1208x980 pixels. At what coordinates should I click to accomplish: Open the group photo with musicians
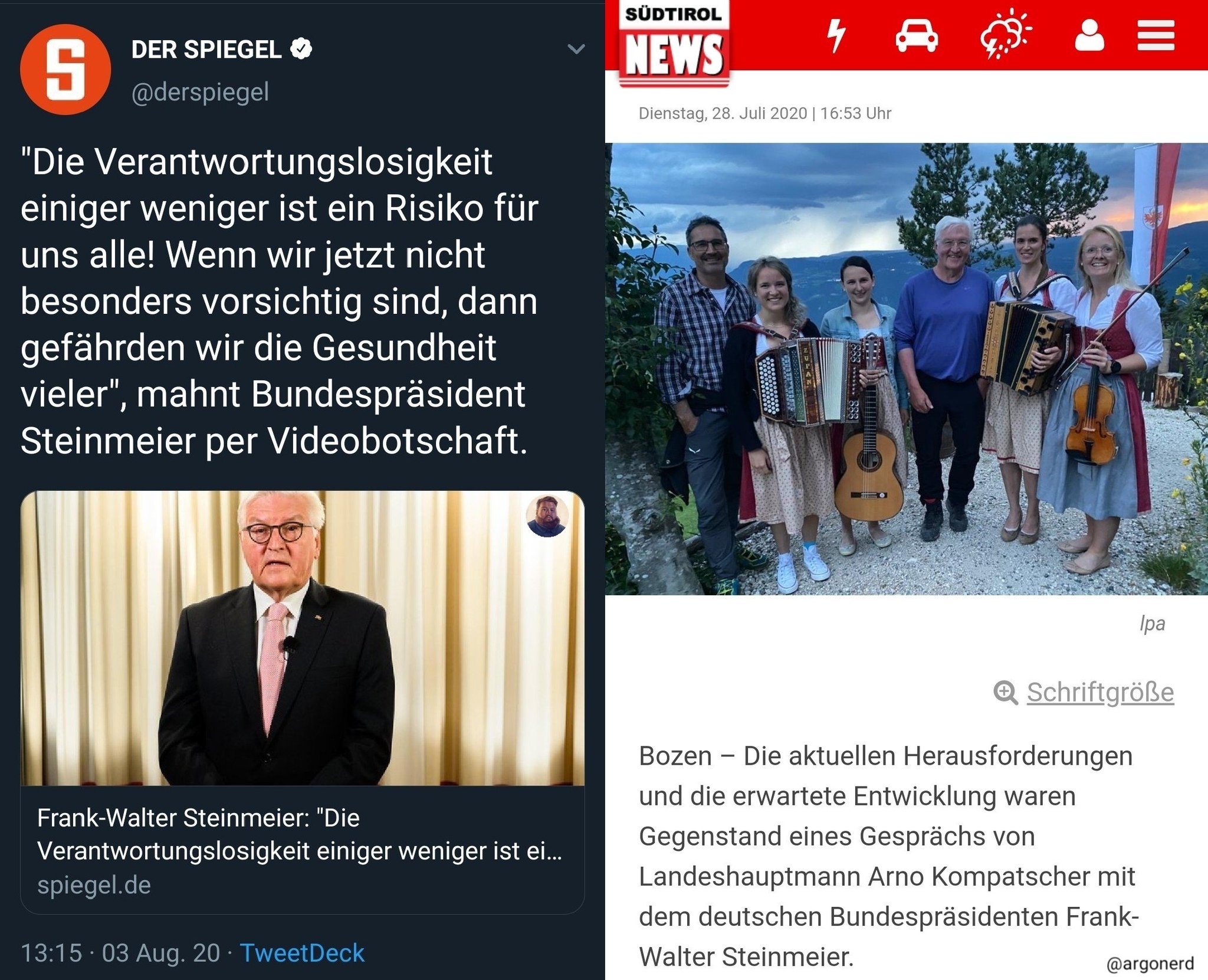click(x=907, y=369)
